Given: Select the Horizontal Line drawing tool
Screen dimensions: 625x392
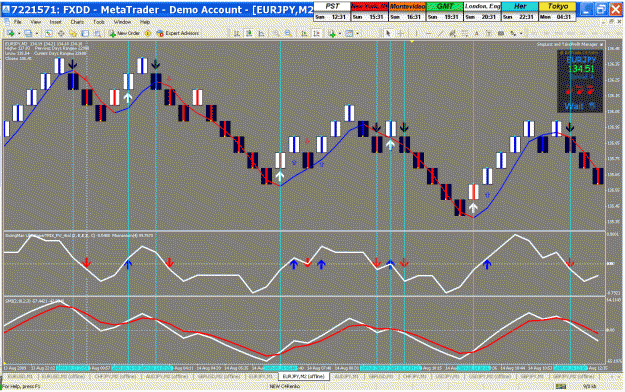Looking at the screenshot, I should (x=428, y=33).
